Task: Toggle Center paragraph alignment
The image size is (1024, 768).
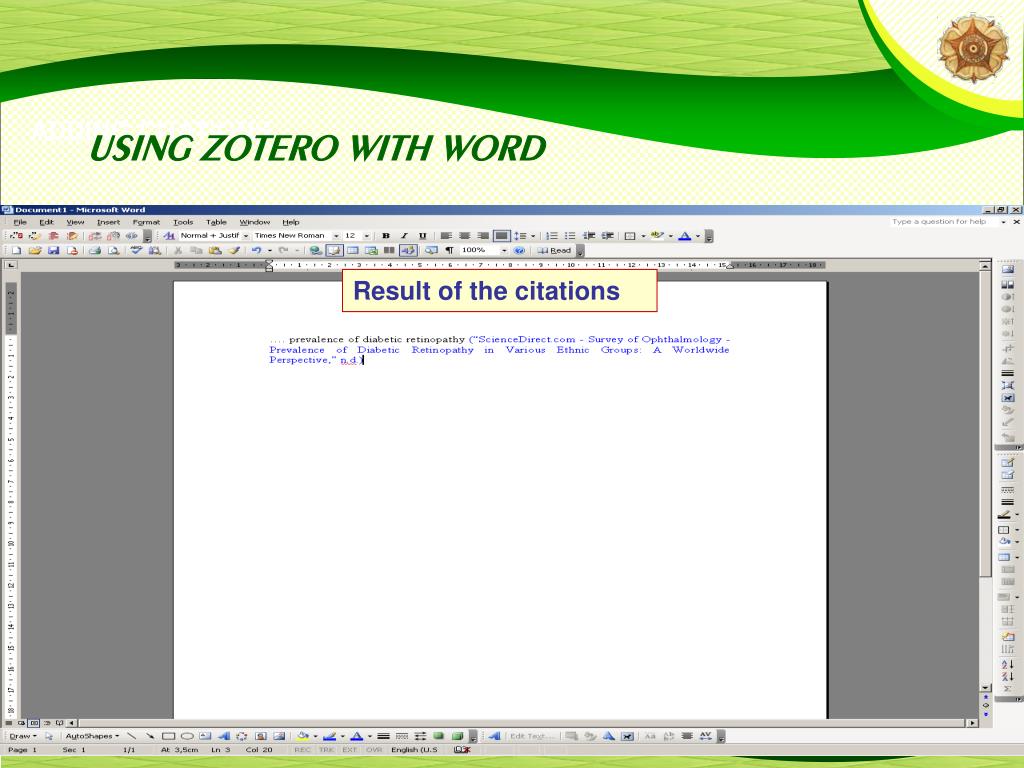Action: 464,236
